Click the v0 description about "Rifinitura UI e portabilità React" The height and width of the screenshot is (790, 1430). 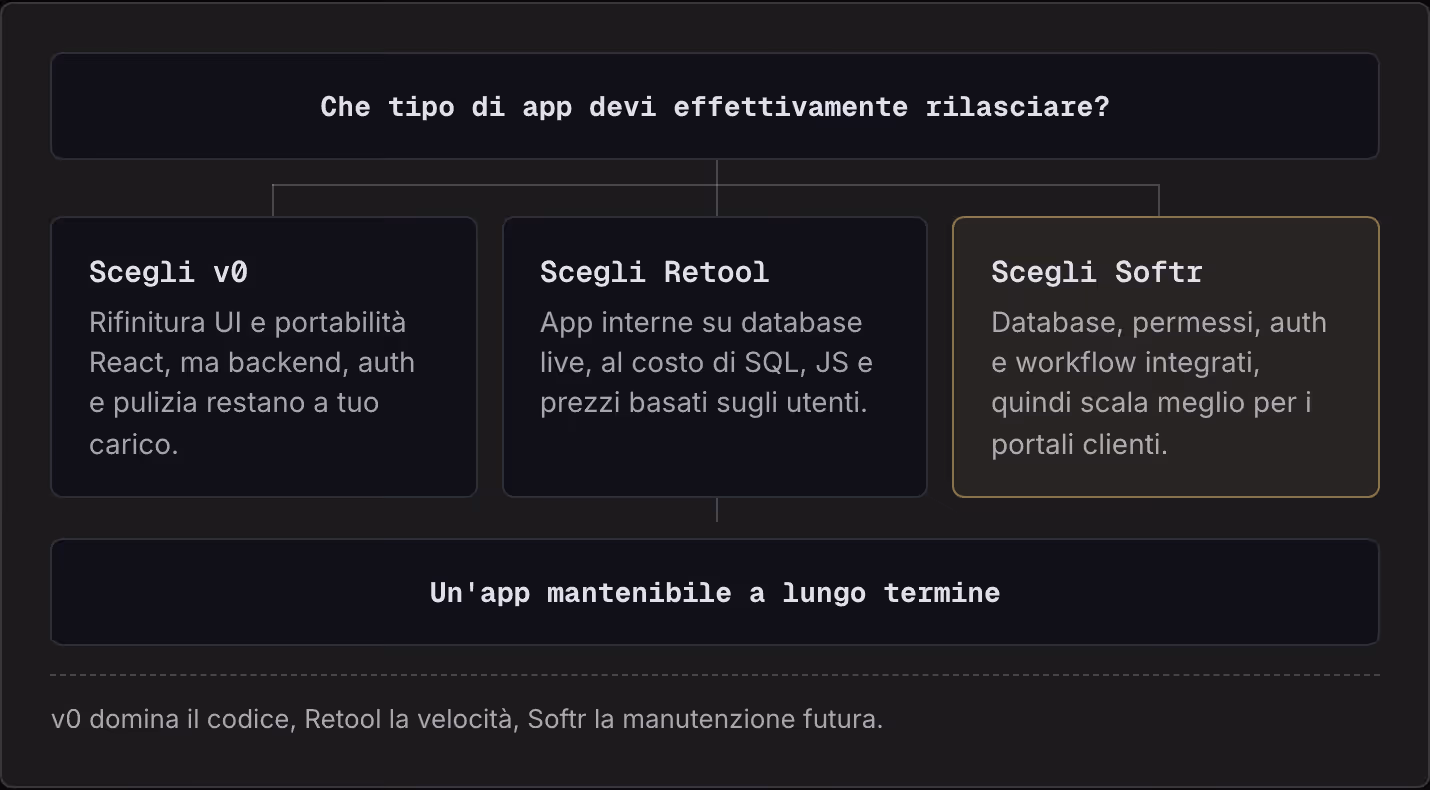tap(252, 383)
